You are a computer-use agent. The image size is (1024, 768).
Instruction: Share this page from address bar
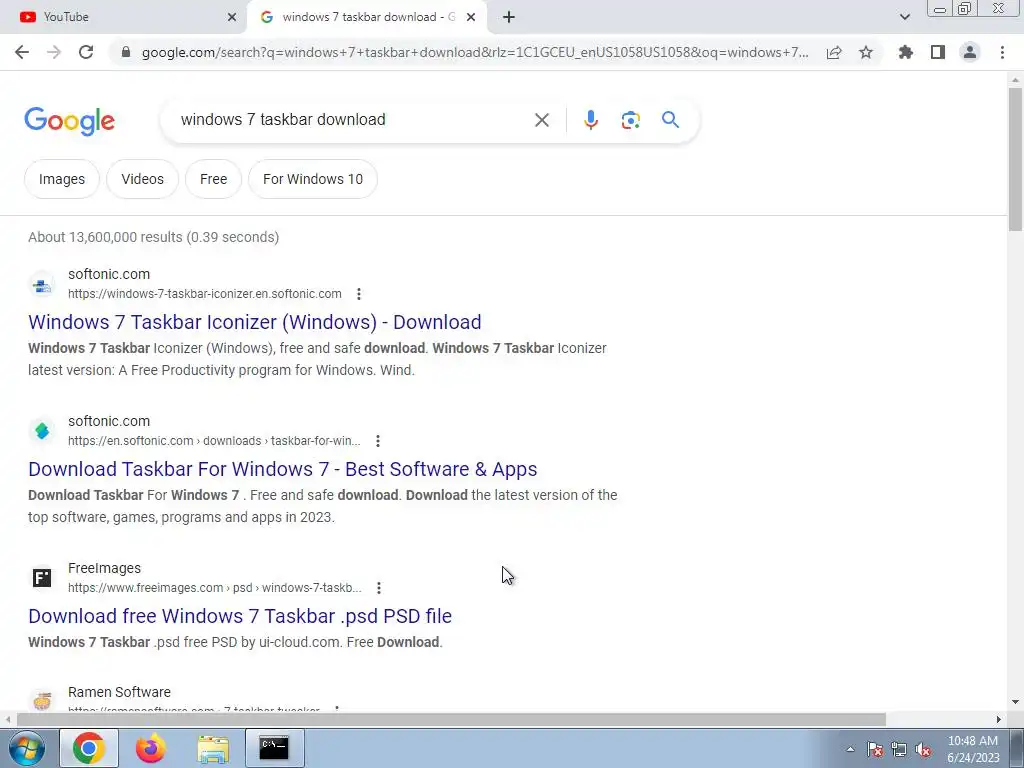pyautogui.click(x=834, y=52)
